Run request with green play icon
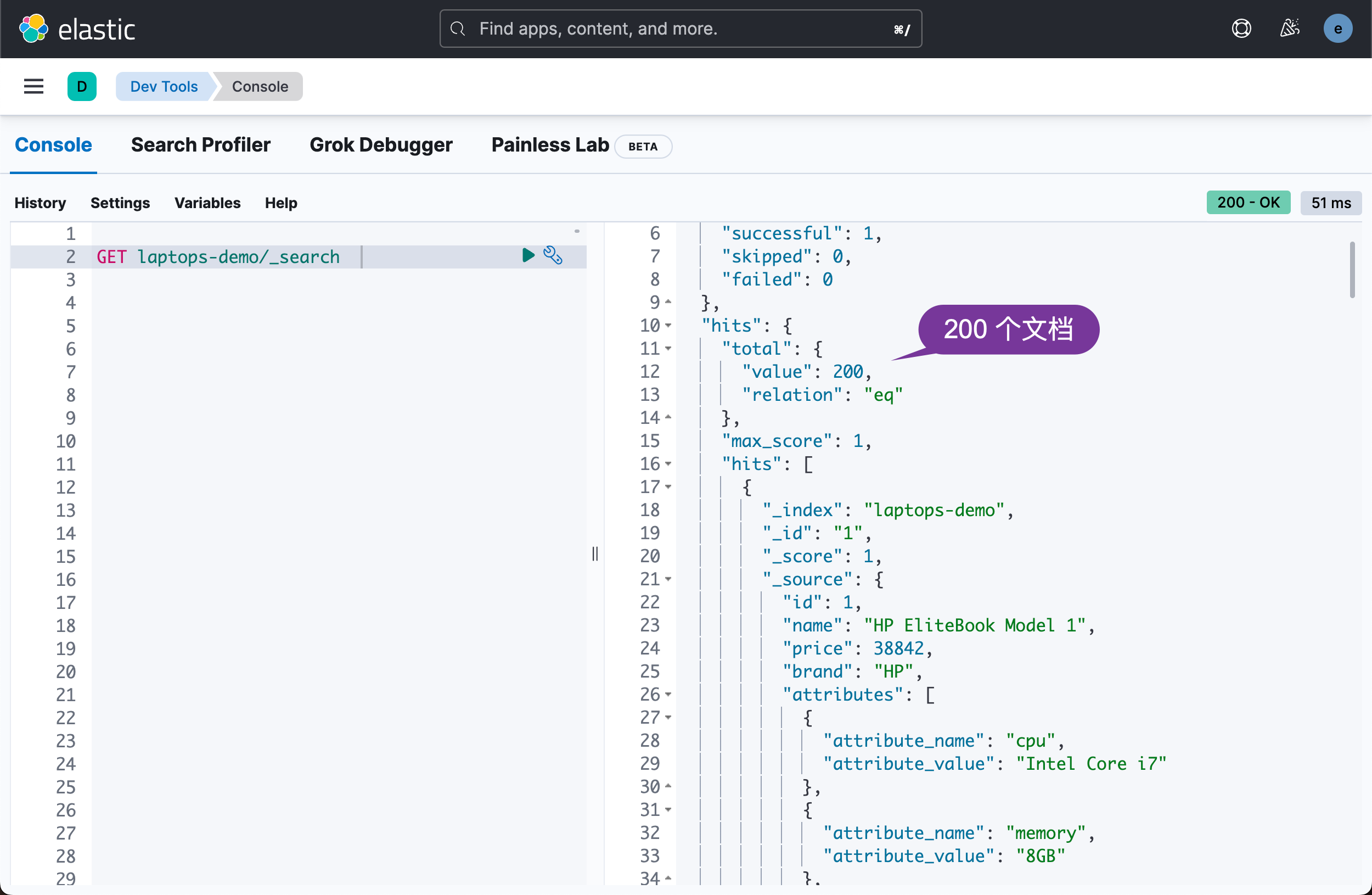The width and height of the screenshot is (1372, 895). click(x=528, y=255)
